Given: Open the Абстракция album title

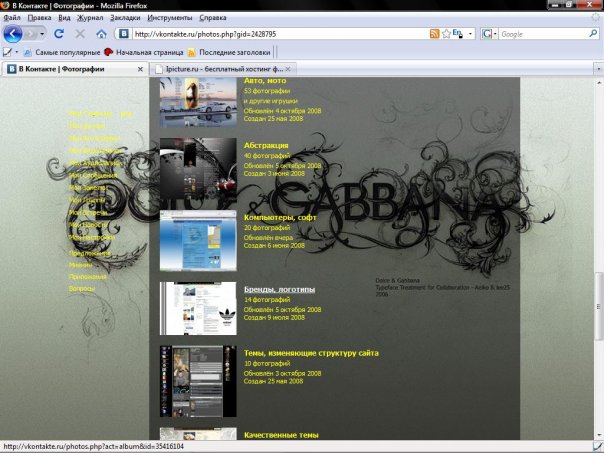Looking at the screenshot, I should [x=266, y=145].
